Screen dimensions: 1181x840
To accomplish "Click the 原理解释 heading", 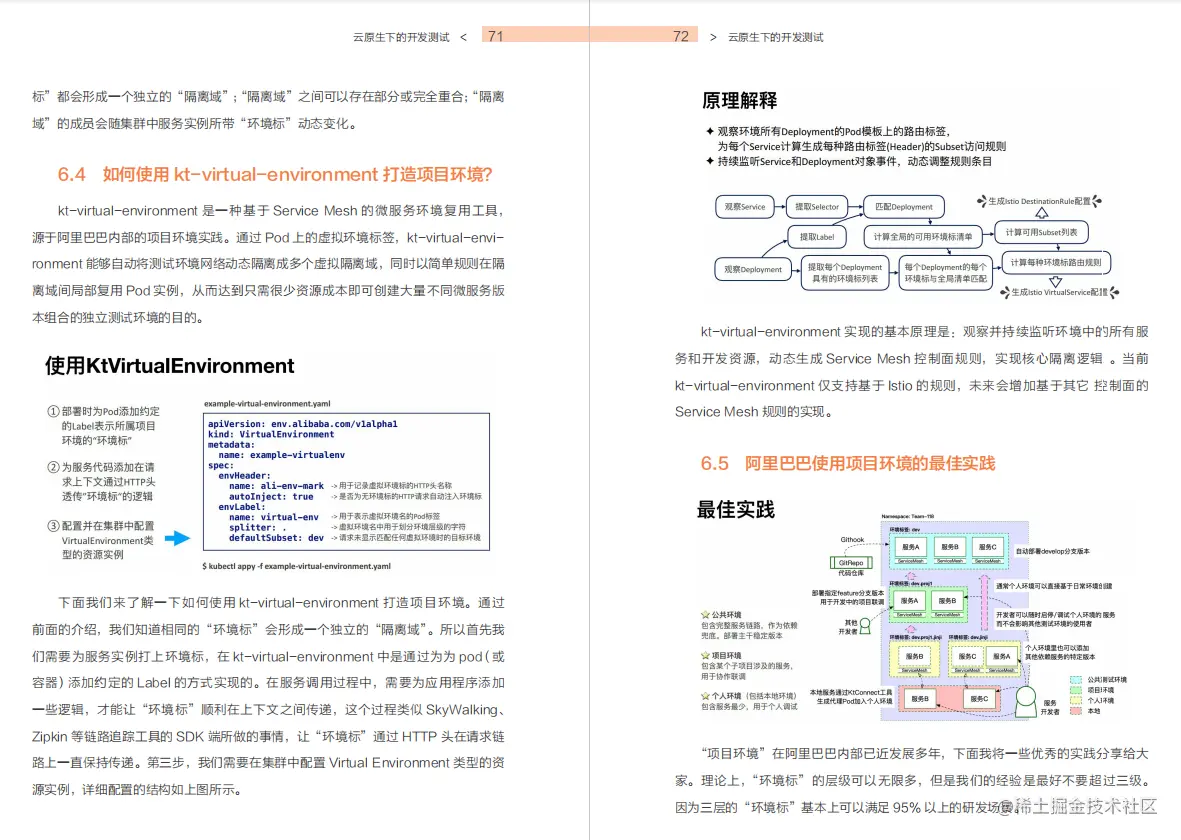I will coord(740,100).
